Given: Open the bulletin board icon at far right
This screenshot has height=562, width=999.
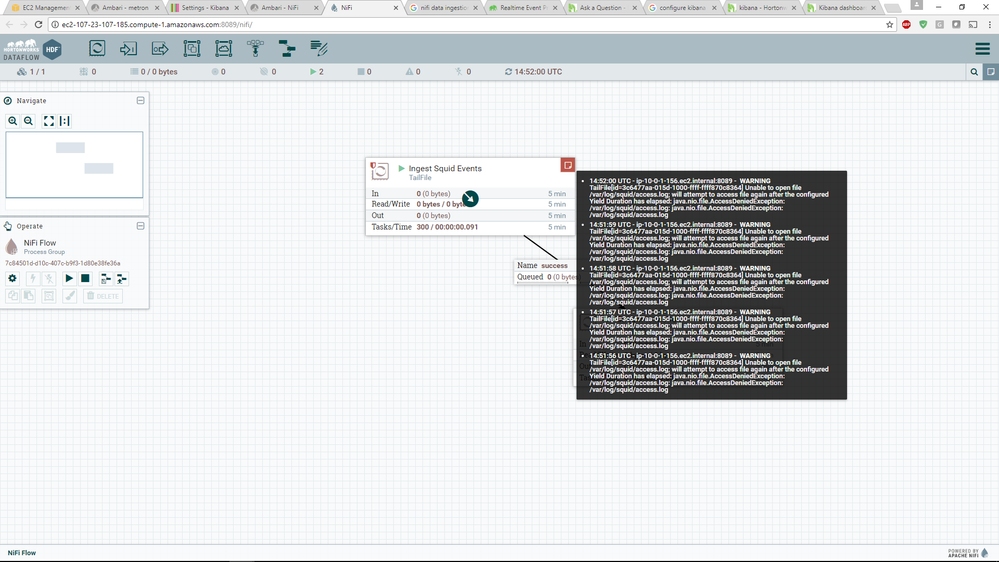Looking at the screenshot, I should click(991, 72).
